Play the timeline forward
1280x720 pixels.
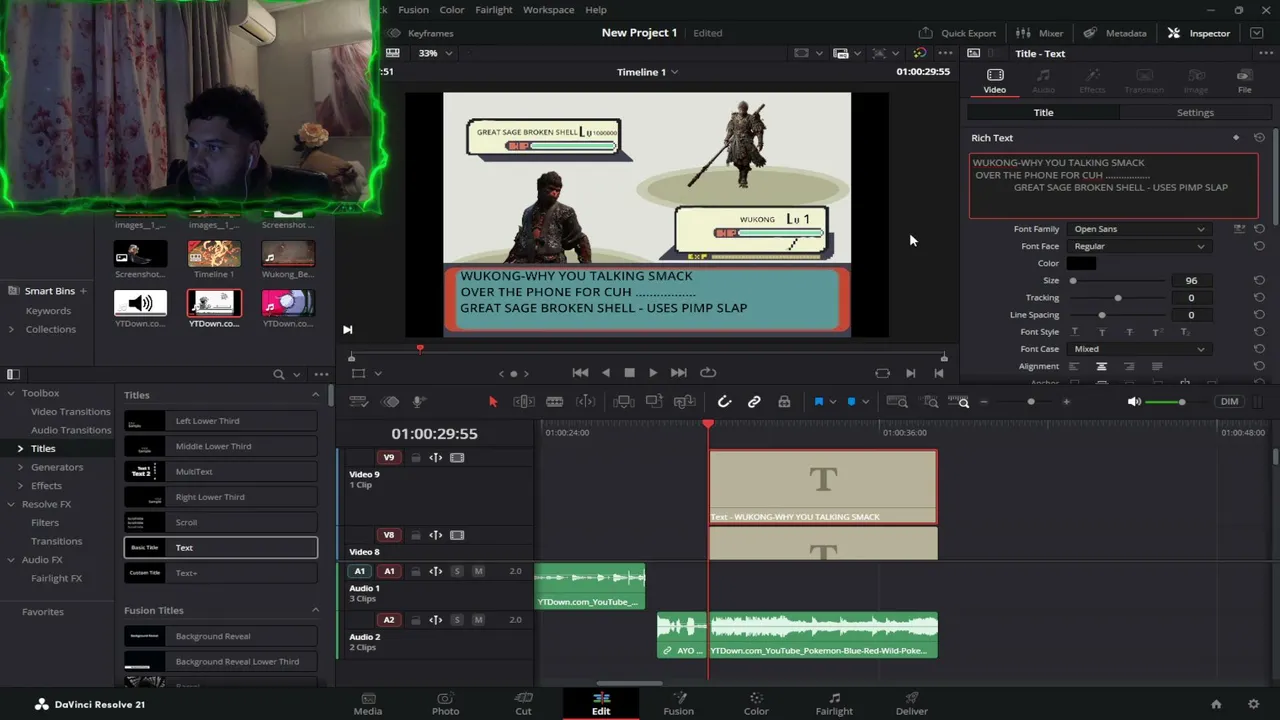[653, 373]
